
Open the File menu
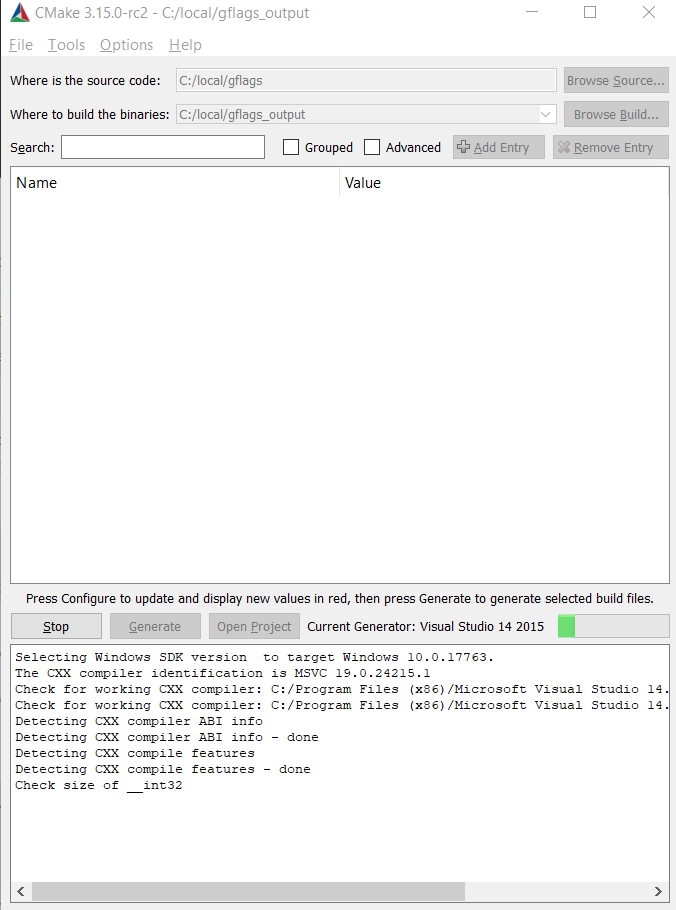(21, 45)
